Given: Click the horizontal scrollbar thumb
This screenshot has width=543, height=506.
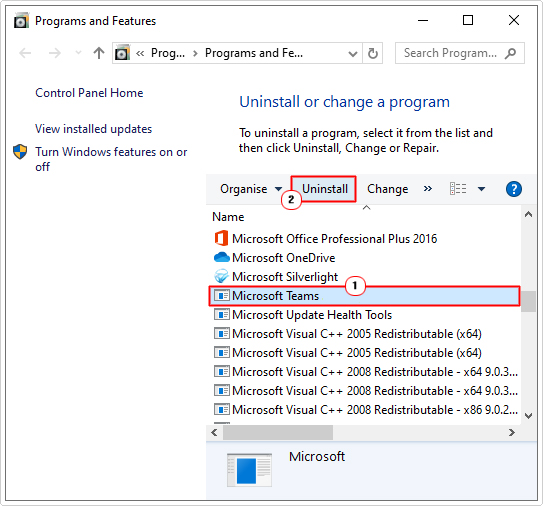Looking at the screenshot, I should (x=278, y=433).
